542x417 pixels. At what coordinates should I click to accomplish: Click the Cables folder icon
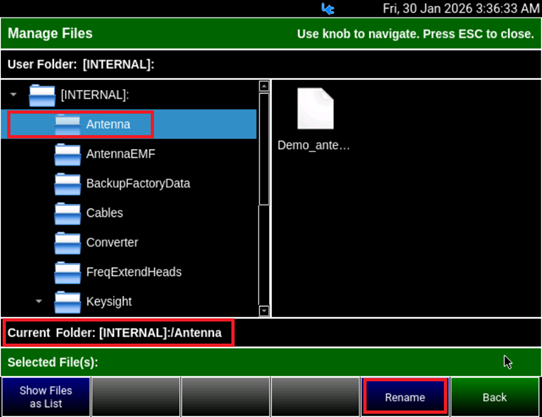click(x=67, y=213)
